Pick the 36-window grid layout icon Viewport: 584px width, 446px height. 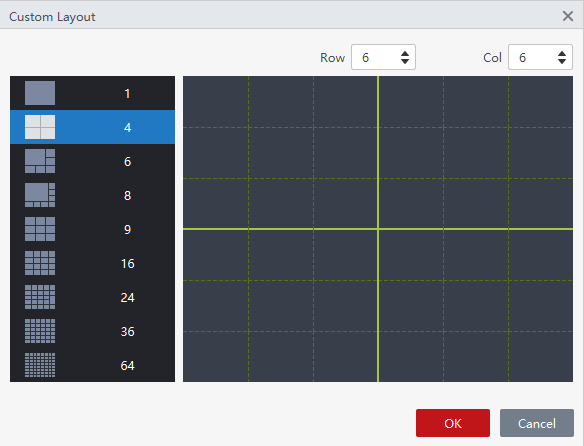point(40,331)
